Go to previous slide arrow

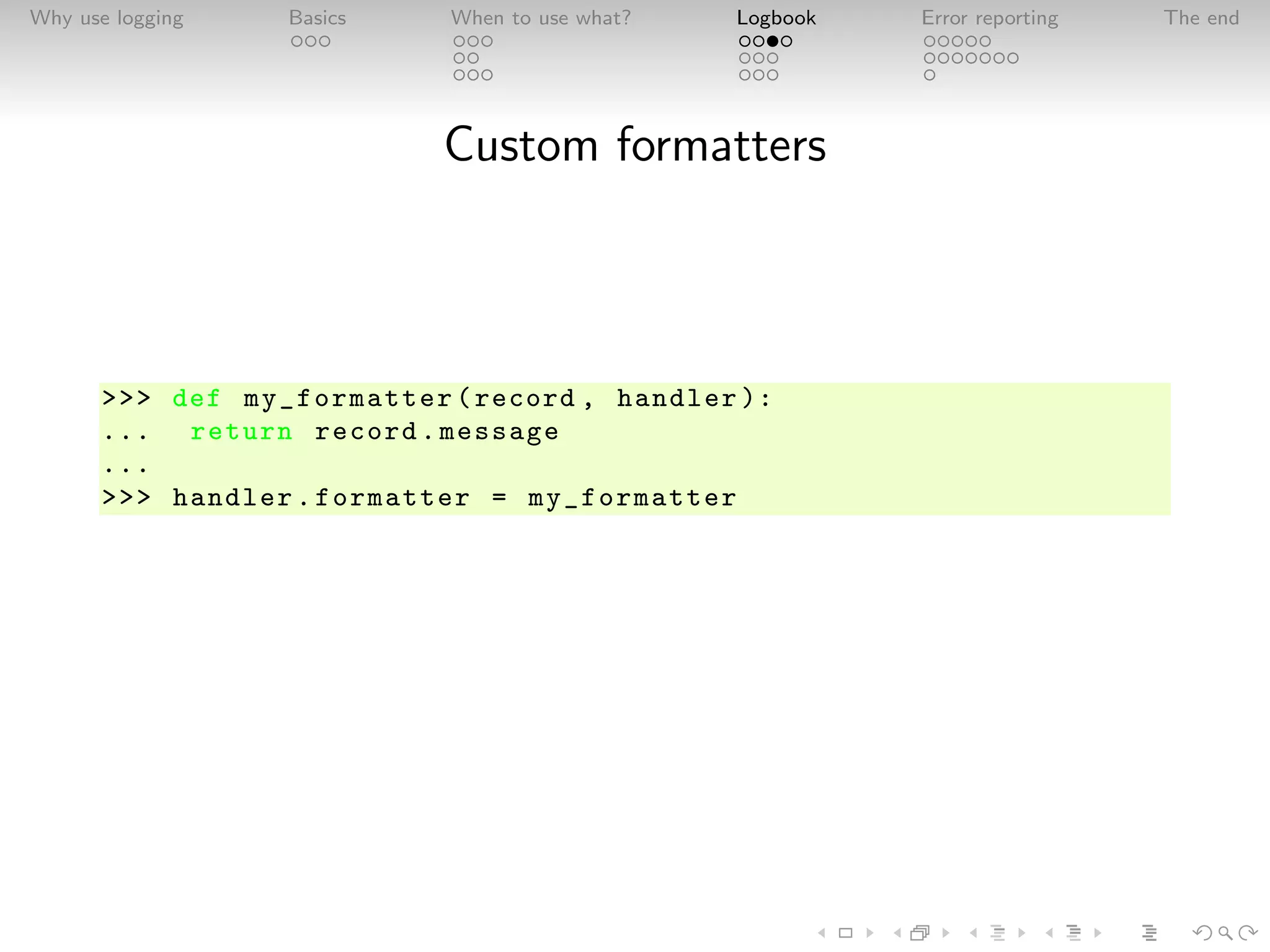click(x=822, y=933)
